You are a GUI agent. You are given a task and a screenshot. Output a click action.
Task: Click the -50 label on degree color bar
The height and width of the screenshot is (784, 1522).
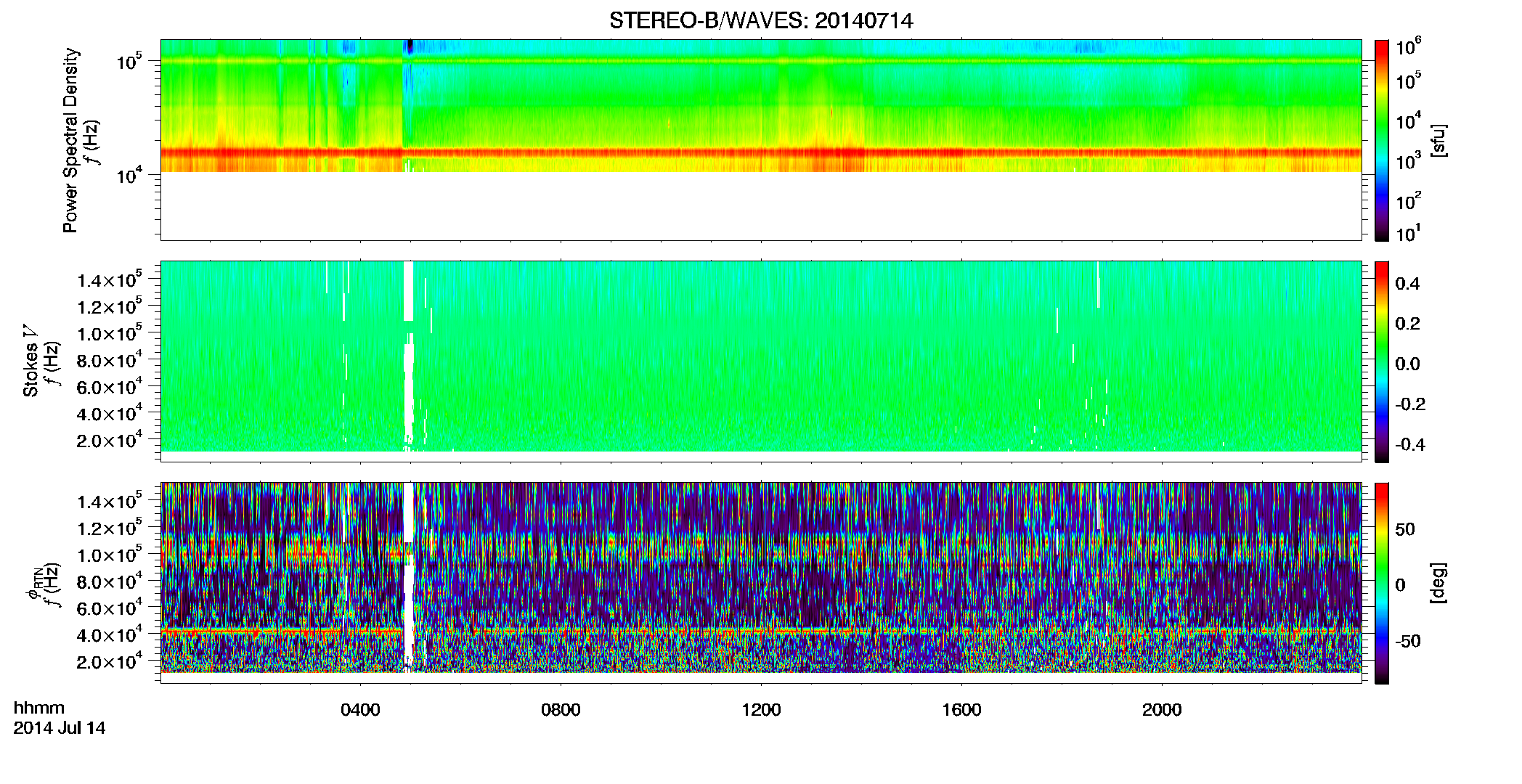(x=1408, y=642)
